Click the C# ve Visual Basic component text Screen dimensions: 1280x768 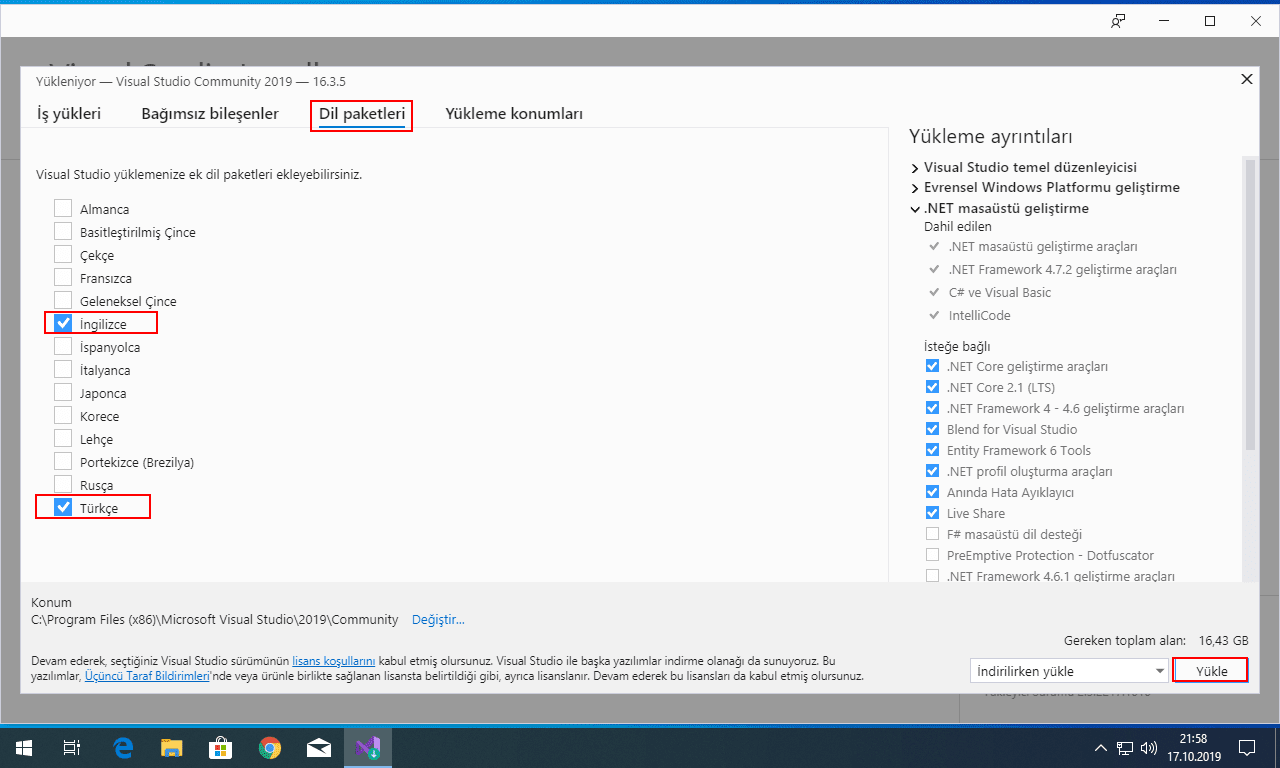pos(999,292)
